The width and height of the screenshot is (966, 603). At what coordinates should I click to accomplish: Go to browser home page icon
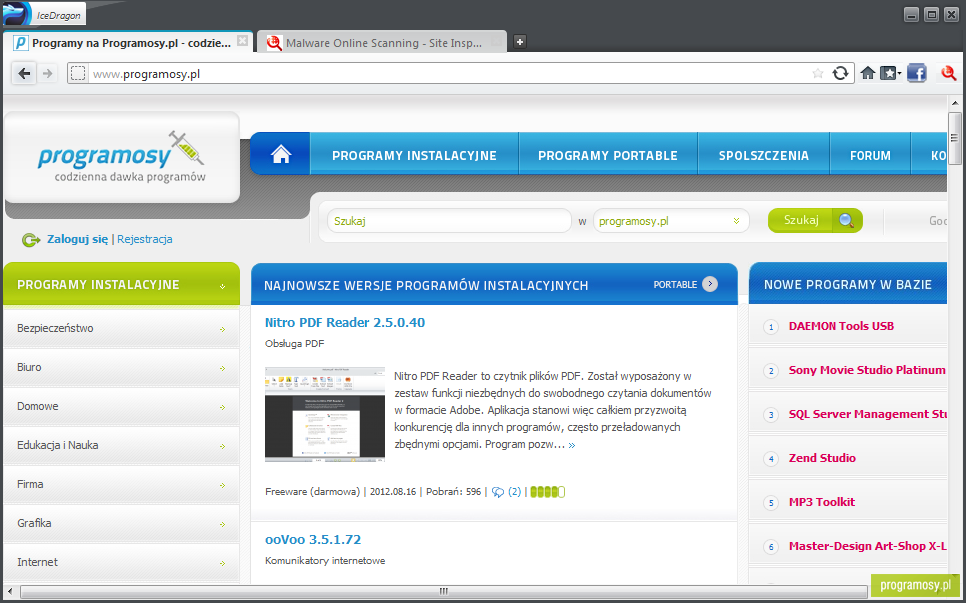tap(867, 73)
